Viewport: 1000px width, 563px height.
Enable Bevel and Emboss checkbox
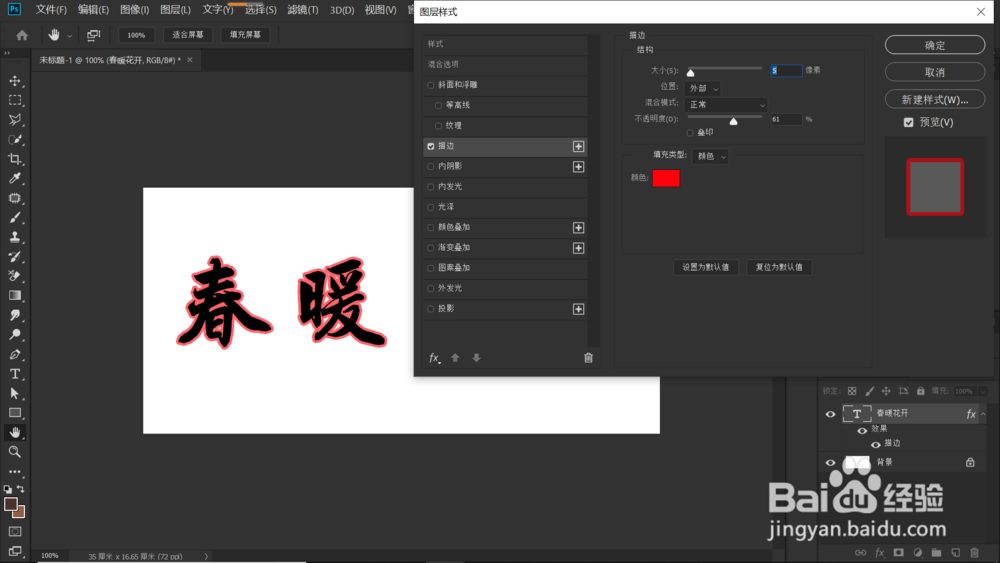point(430,85)
